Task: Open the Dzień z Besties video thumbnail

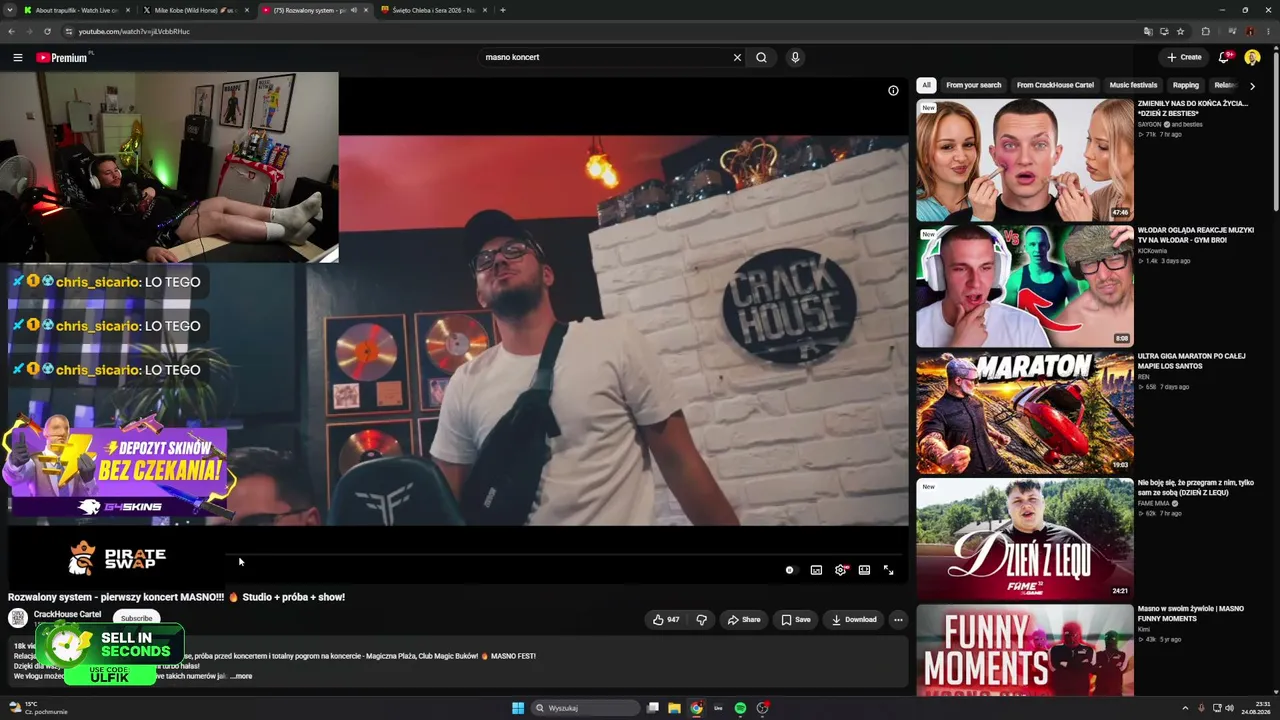Action: click(x=1025, y=160)
